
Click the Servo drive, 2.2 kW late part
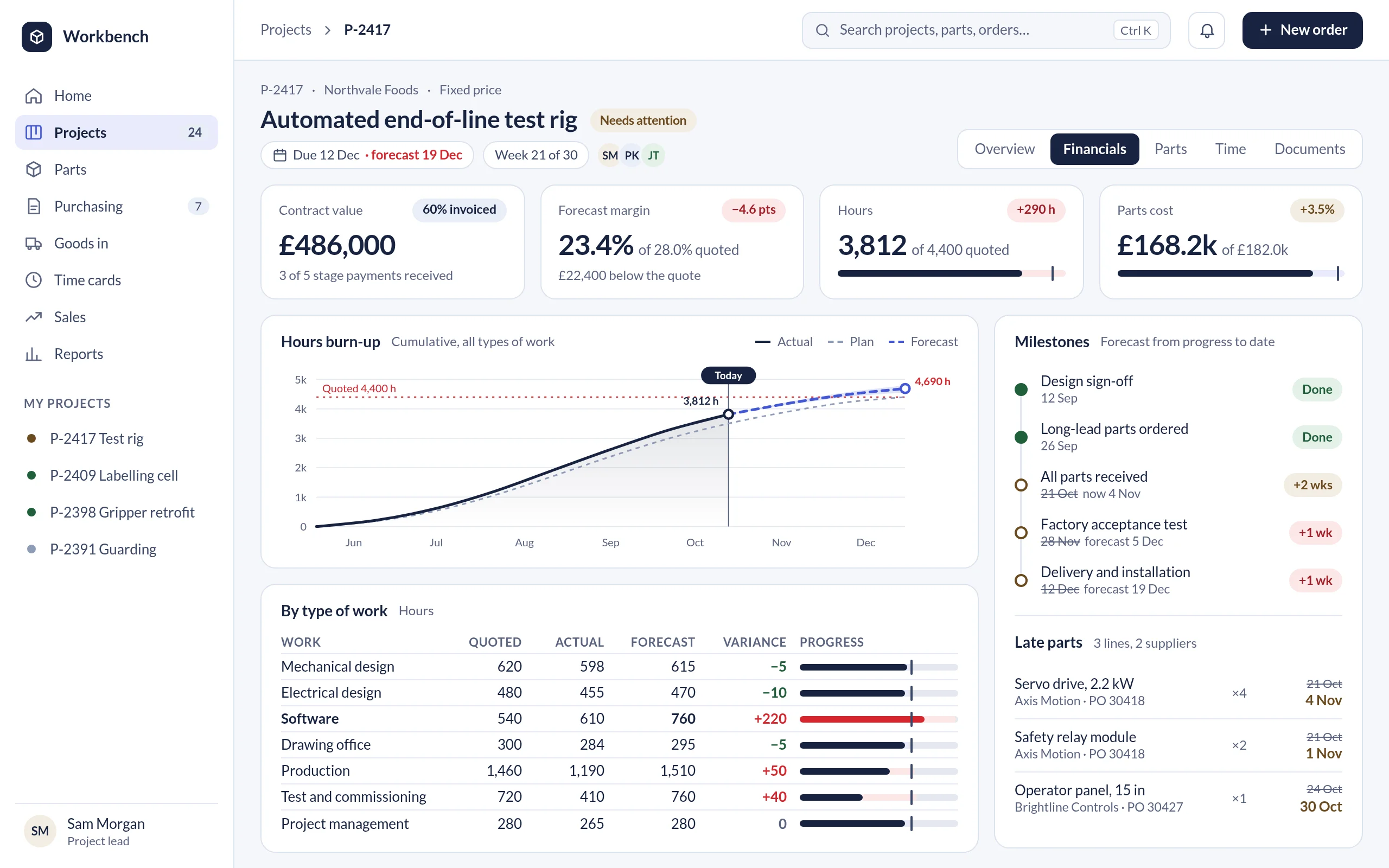click(1178, 692)
